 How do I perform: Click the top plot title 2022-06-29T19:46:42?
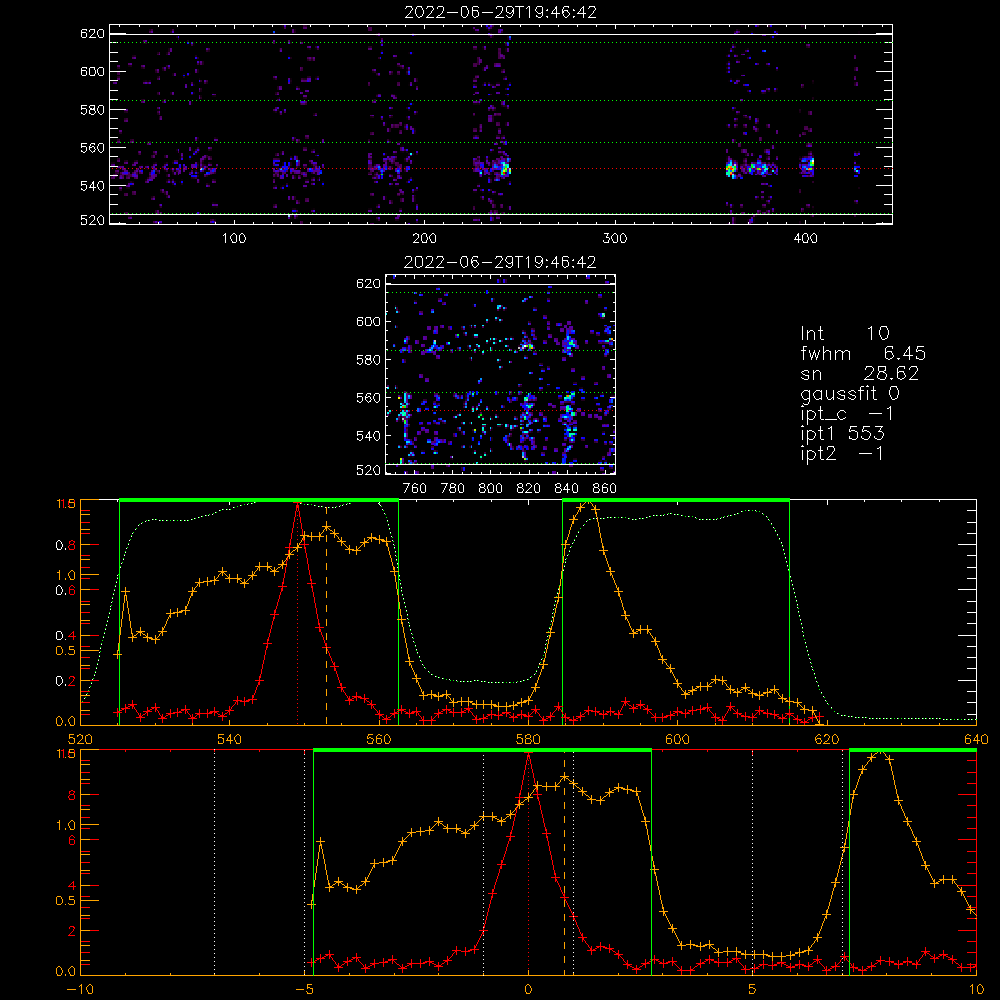point(501,12)
